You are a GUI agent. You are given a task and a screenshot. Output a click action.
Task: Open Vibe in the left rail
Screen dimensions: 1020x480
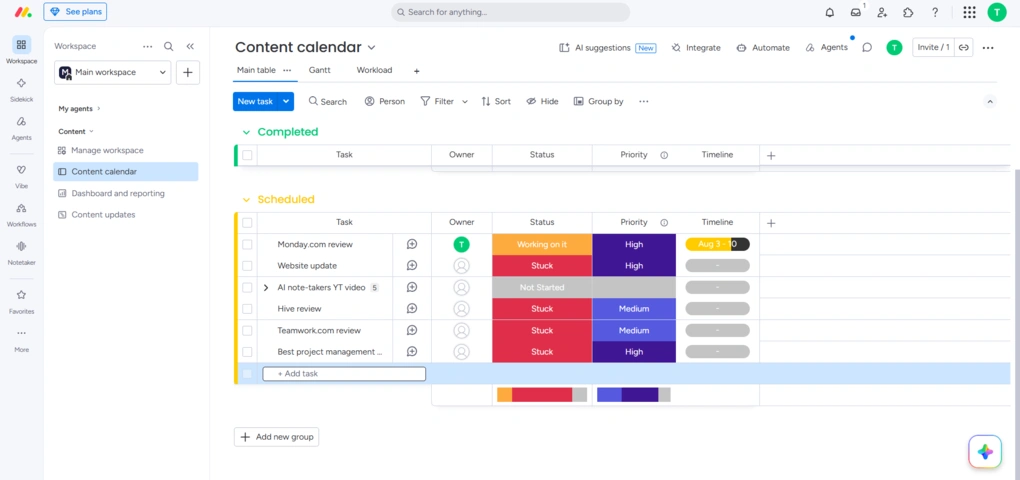(21, 176)
